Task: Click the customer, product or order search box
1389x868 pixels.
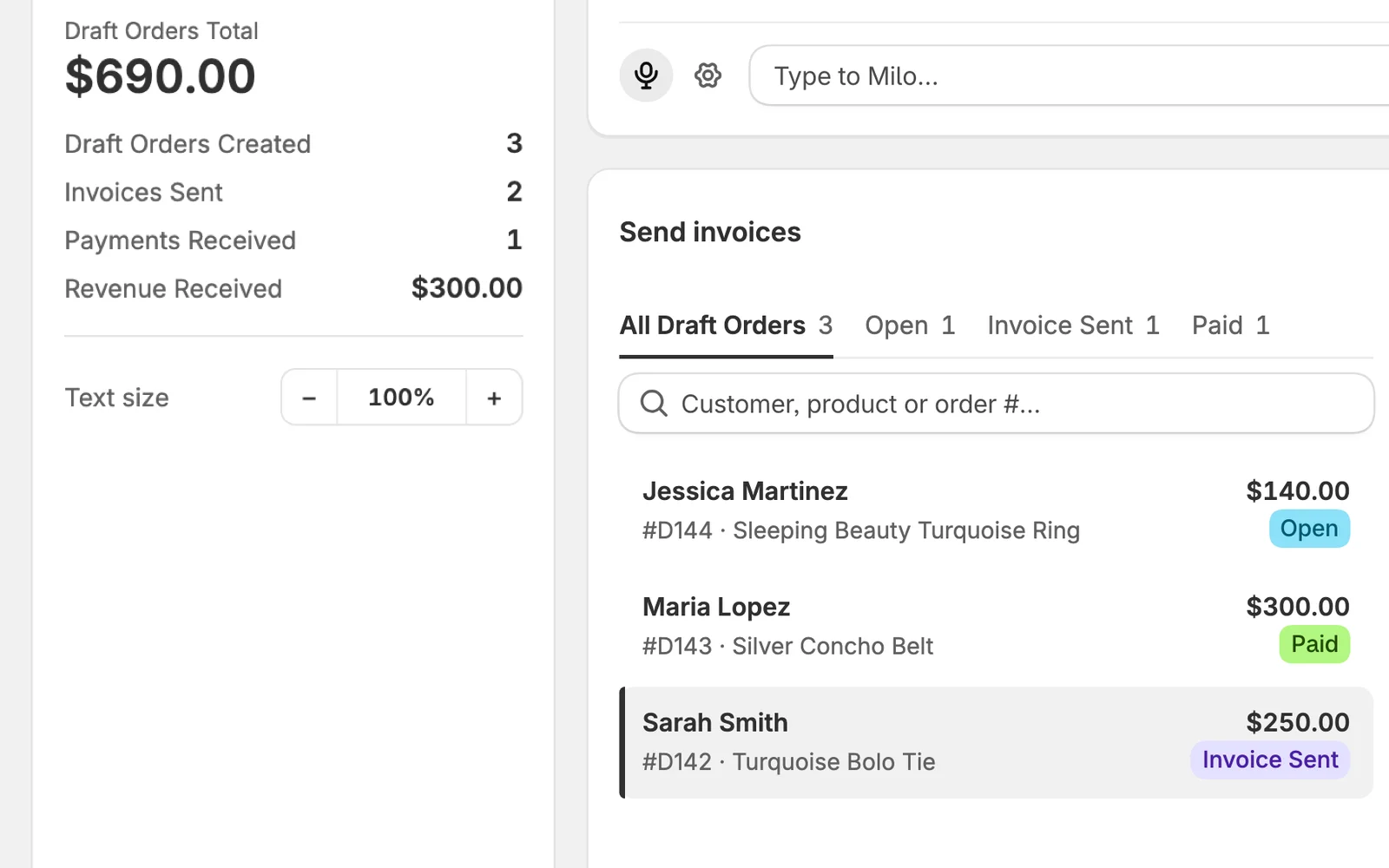Action: 996,404
